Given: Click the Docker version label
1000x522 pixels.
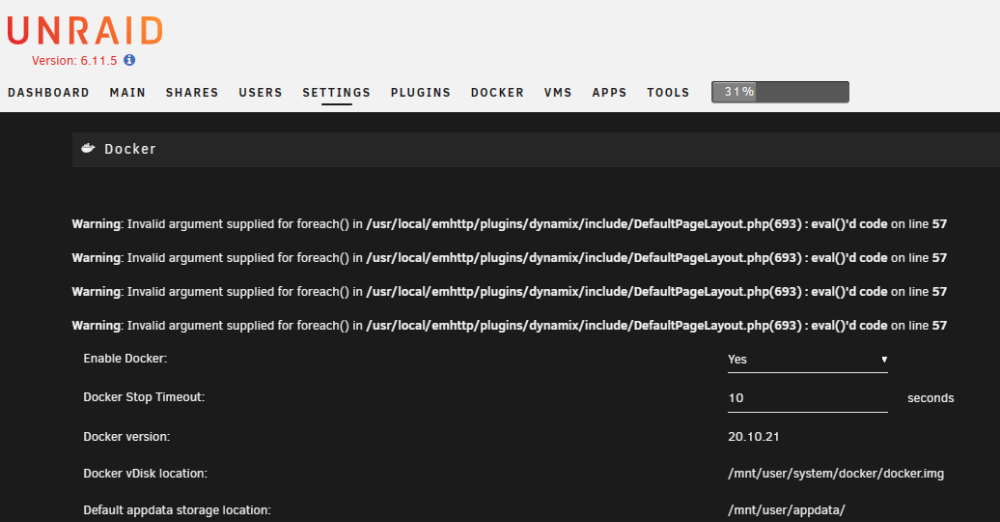Looking at the screenshot, I should click(127, 437).
